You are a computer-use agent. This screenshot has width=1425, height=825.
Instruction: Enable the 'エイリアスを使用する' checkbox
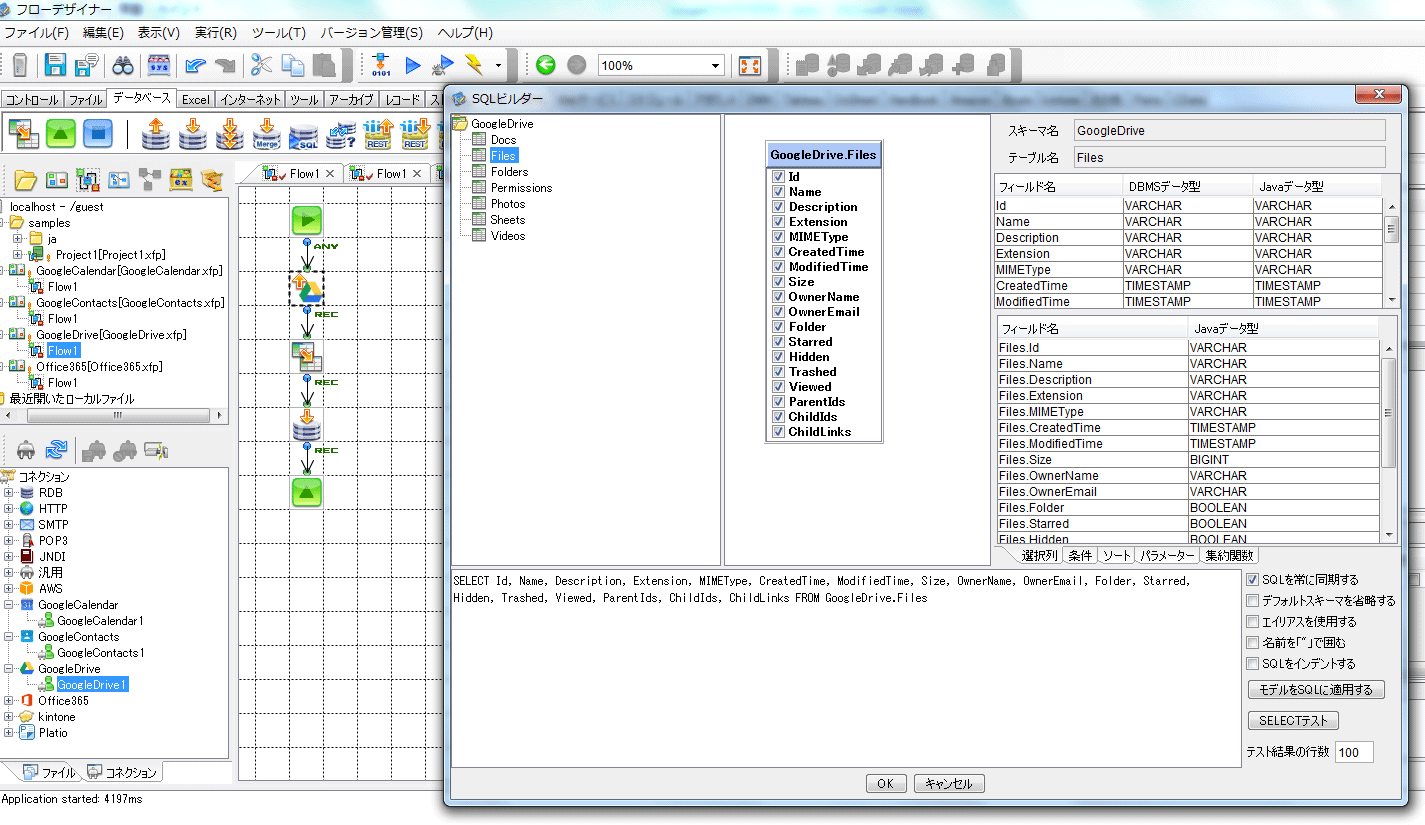pyautogui.click(x=1252, y=622)
